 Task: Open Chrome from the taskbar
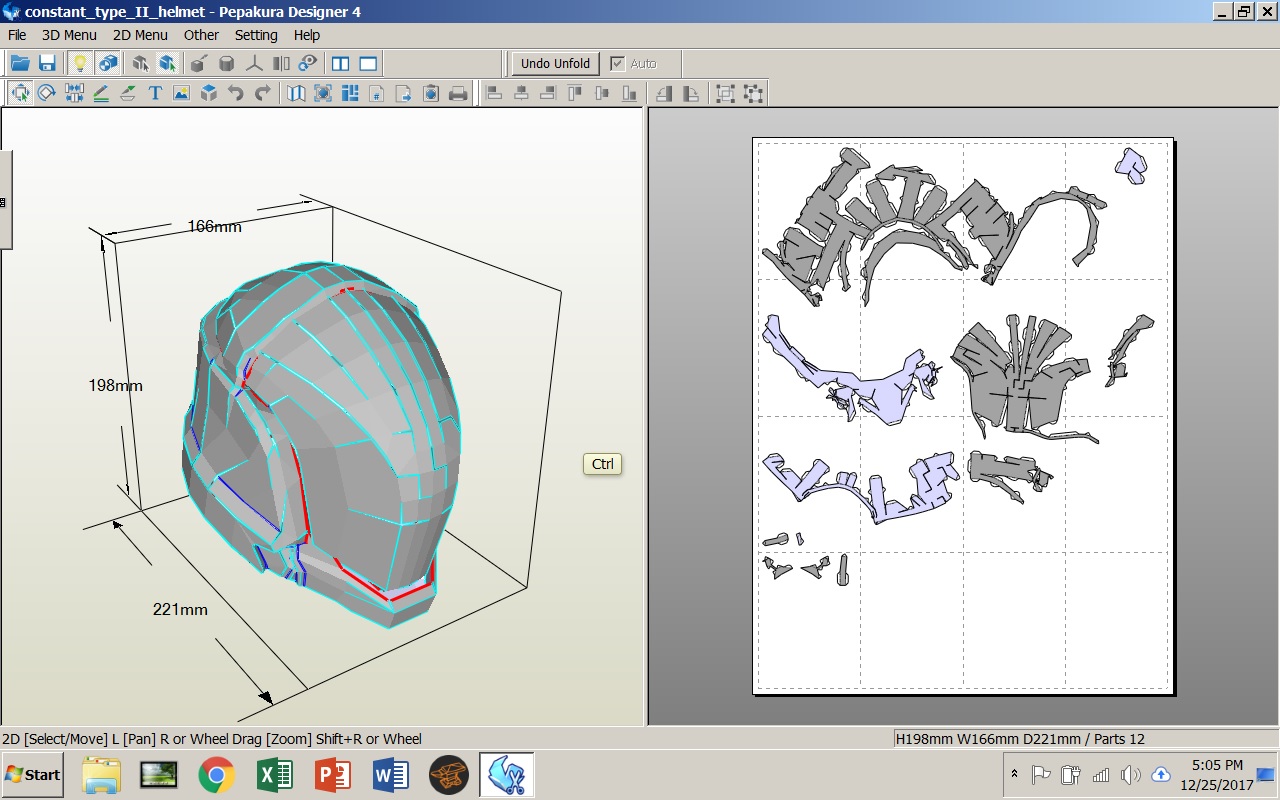(216, 775)
